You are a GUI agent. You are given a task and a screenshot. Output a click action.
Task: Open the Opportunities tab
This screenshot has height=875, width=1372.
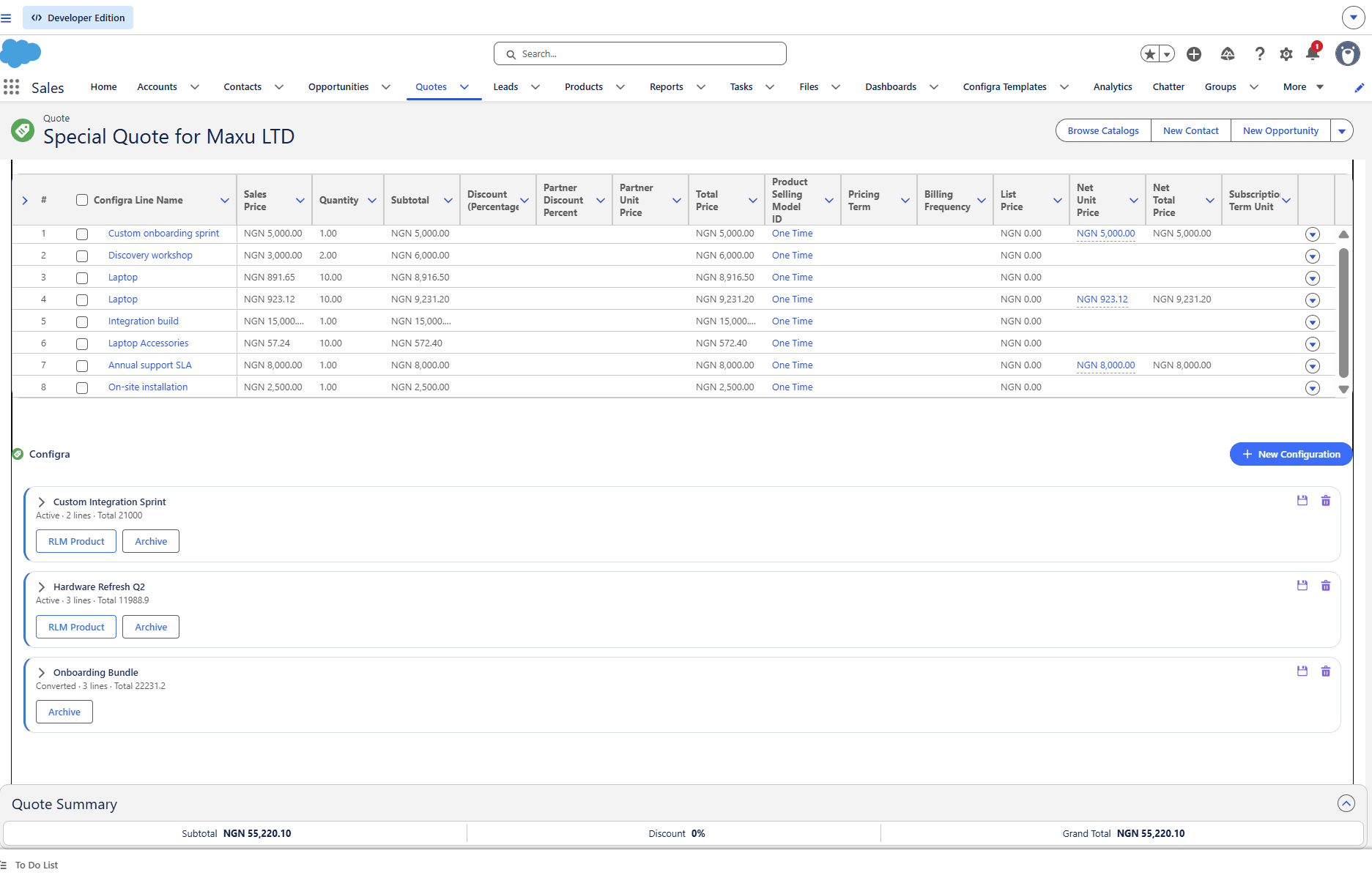(338, 87)
